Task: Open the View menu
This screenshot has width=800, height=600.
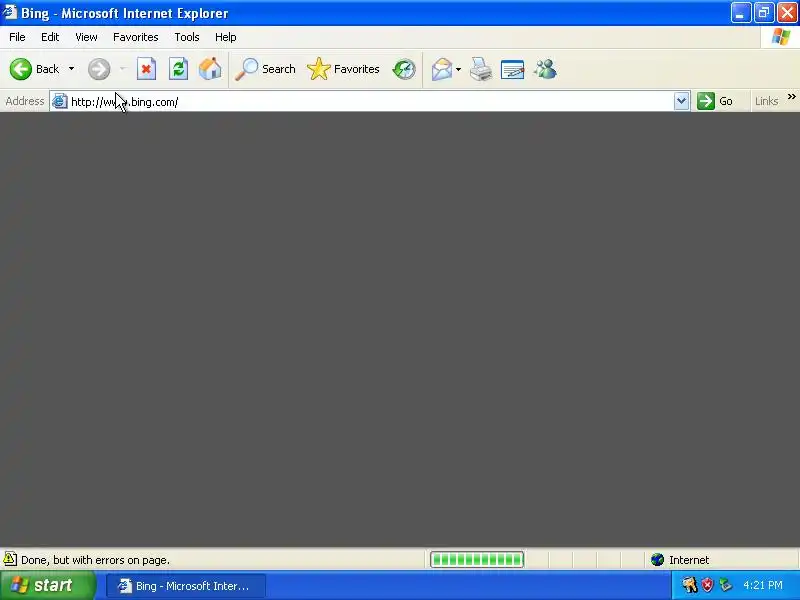Action: [x=86, y=37]
